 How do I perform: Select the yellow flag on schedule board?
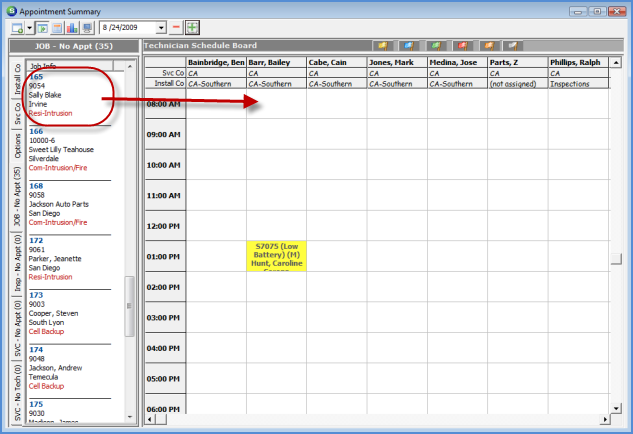383,46
